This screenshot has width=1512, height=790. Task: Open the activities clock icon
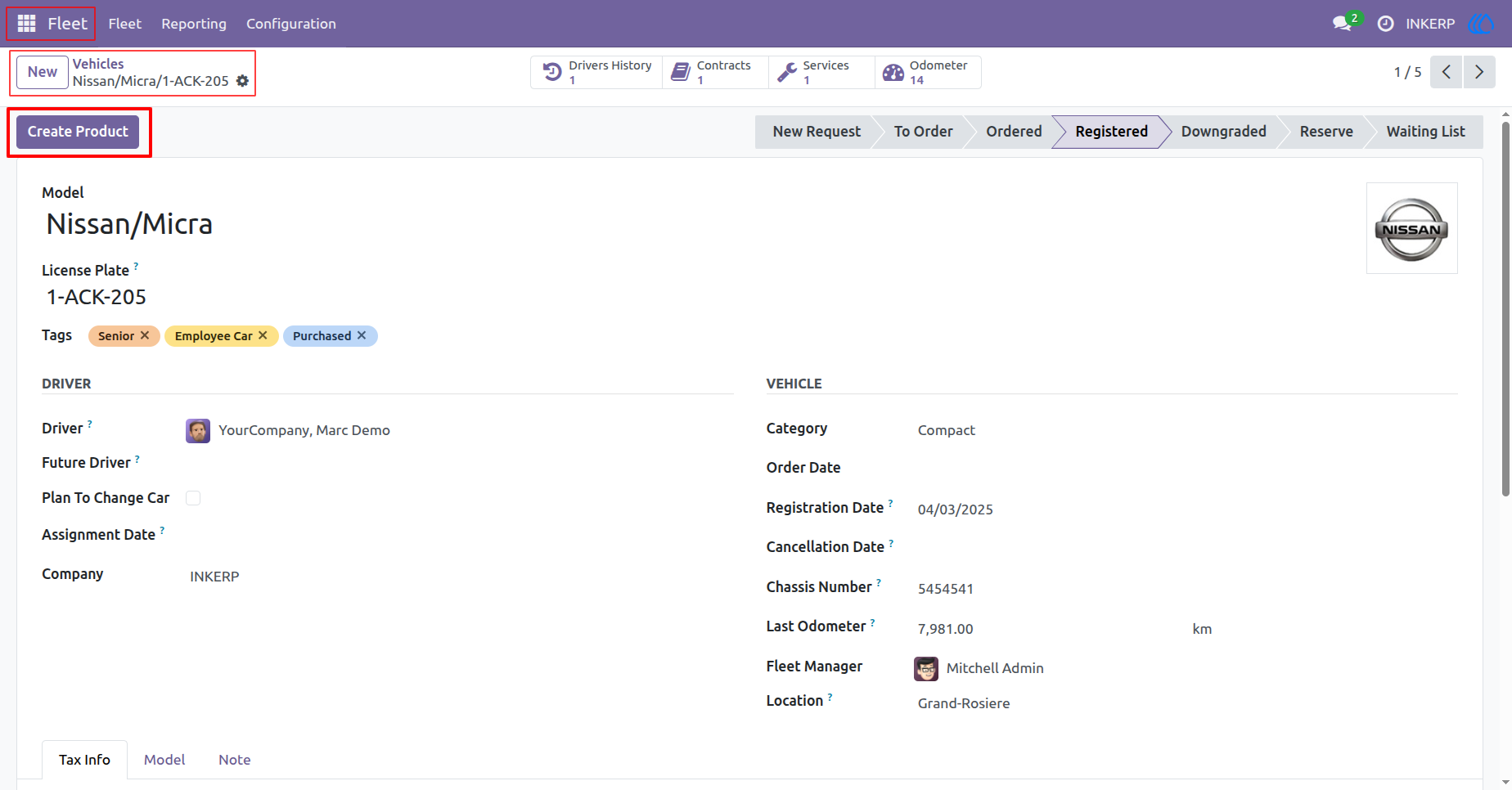point(1385,24)
